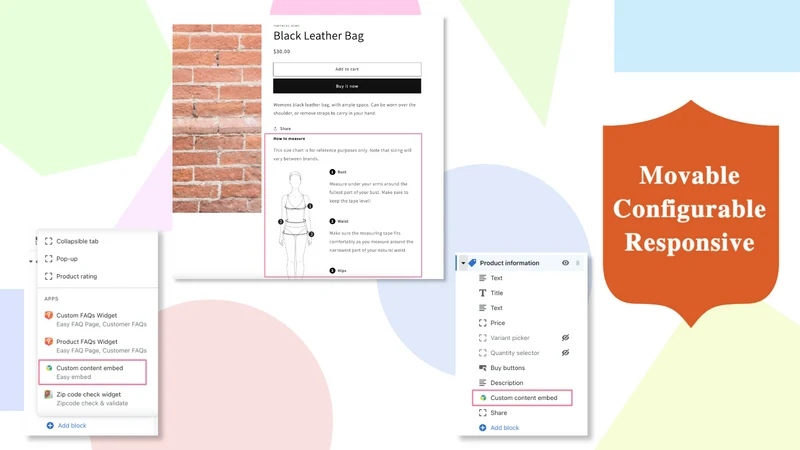Click the Share block bracket icon
Image resolution: width=800 pixels, height=450 pixels.
click(483, 413)
